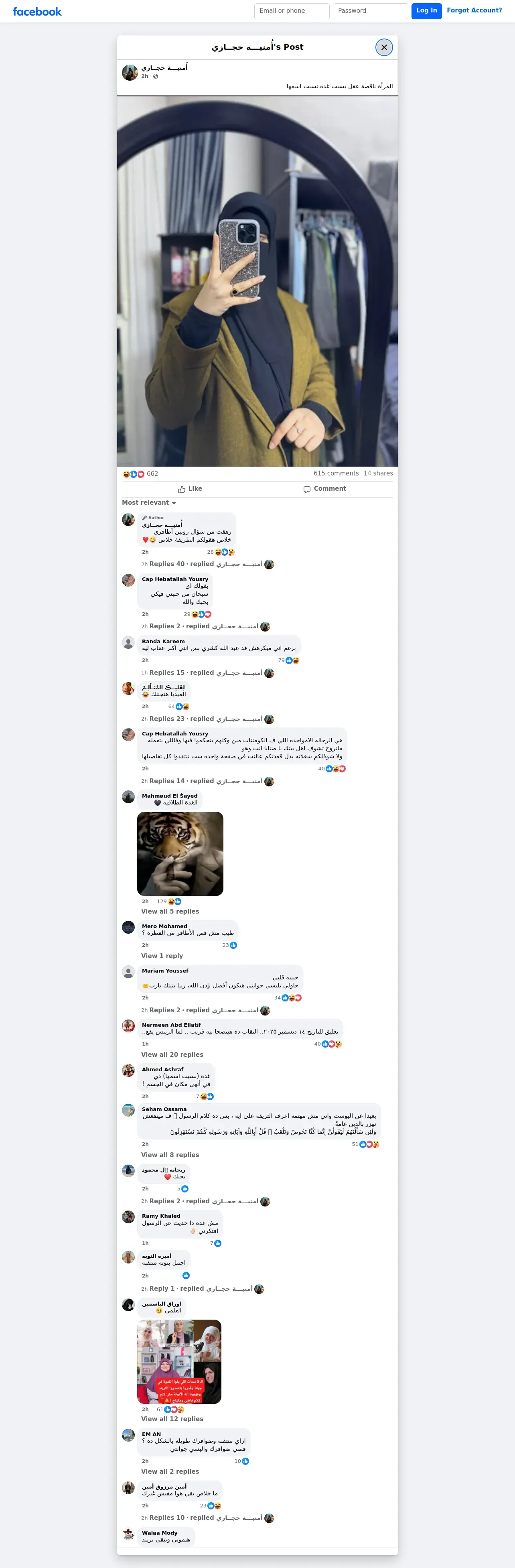Click the post author's profile picture

tap(130, 73)
